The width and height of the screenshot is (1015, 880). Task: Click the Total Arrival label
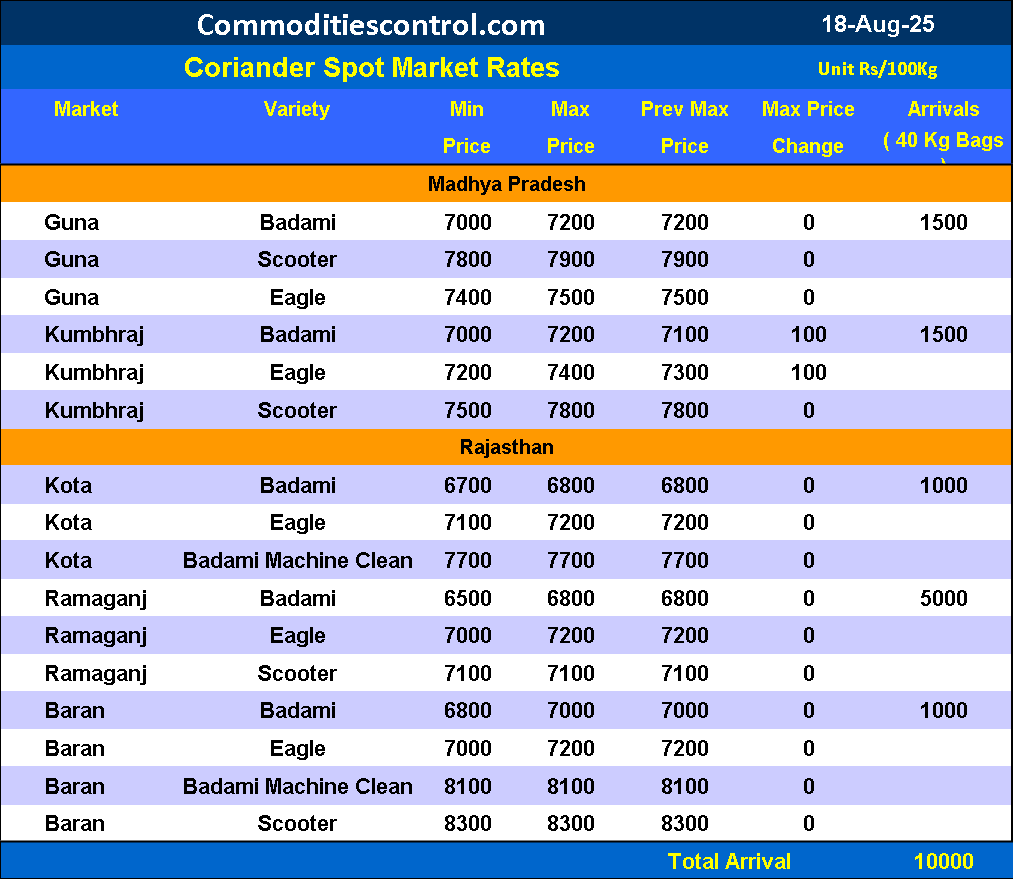(x=729, y=862)
